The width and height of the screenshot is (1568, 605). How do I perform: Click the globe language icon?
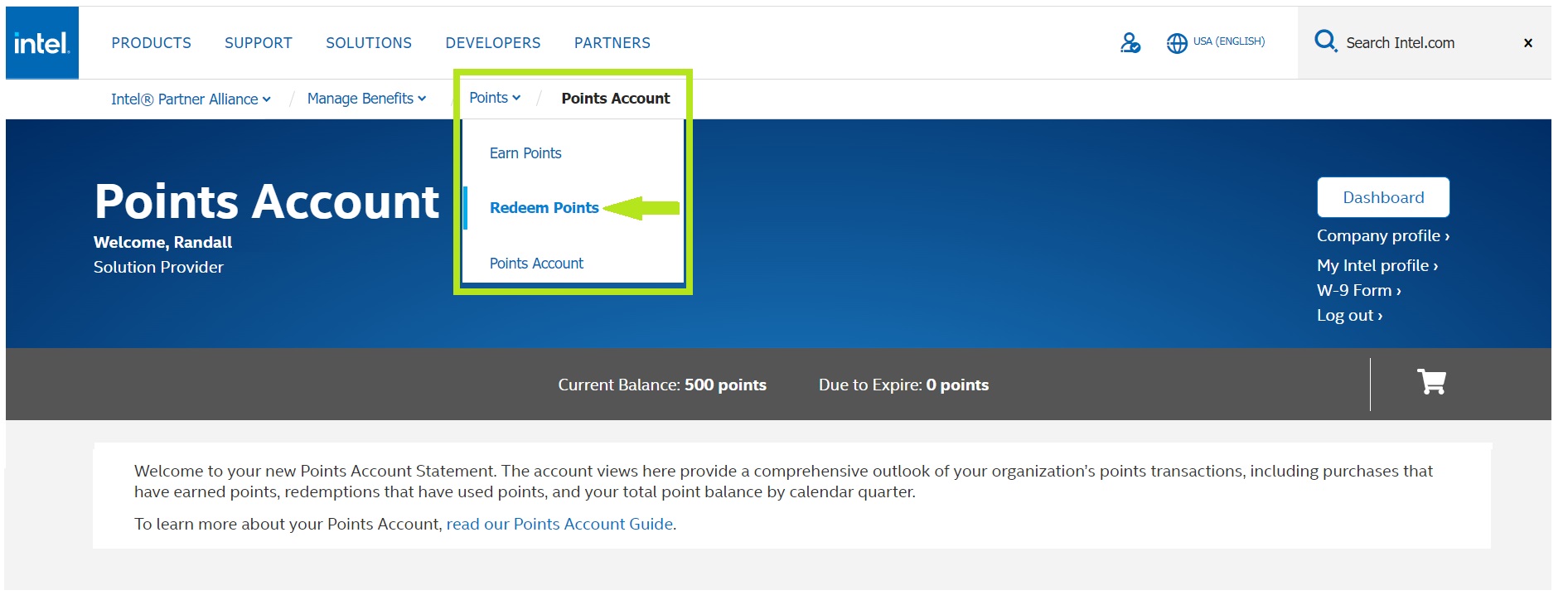(1177, 43)
